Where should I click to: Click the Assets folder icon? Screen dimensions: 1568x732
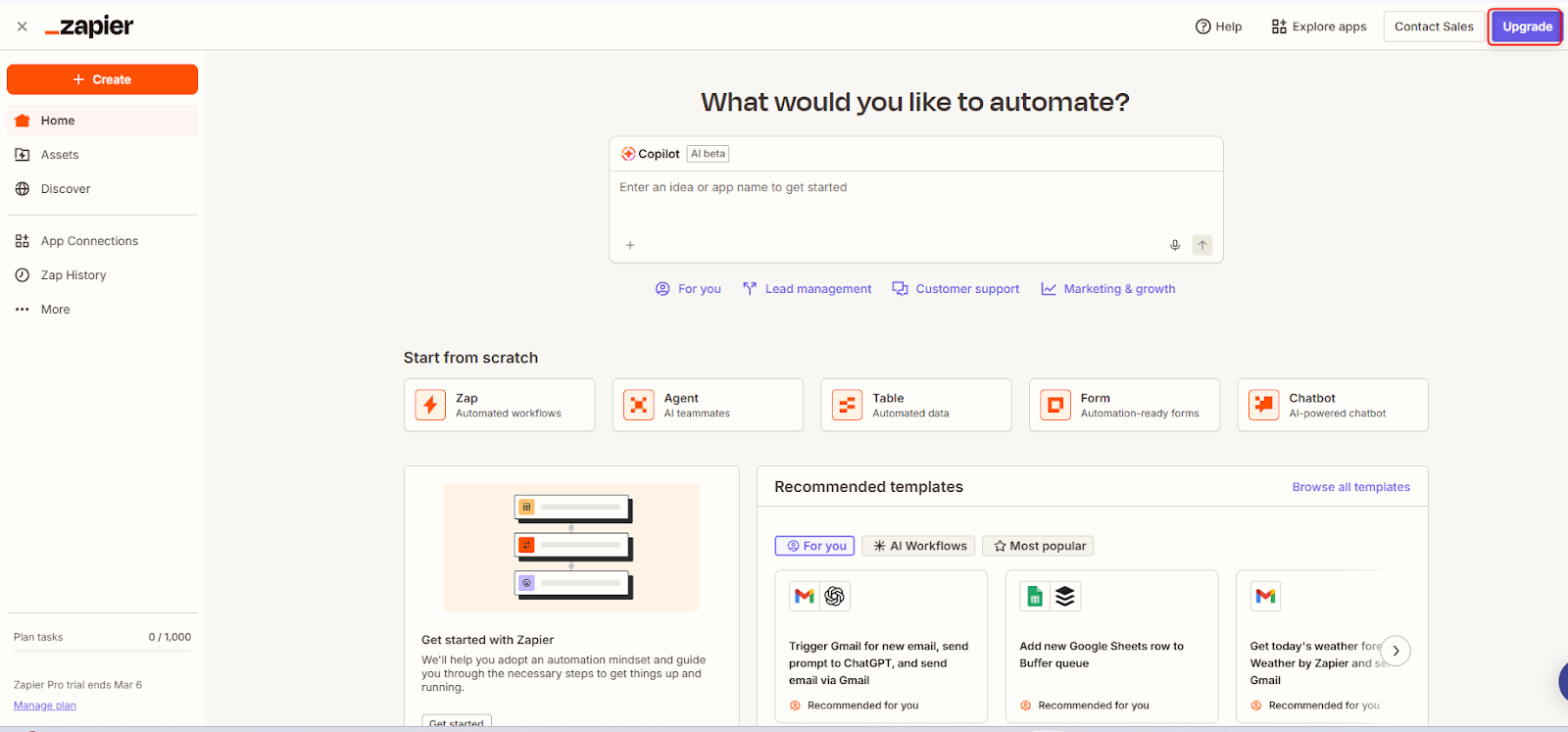(23, 155)
